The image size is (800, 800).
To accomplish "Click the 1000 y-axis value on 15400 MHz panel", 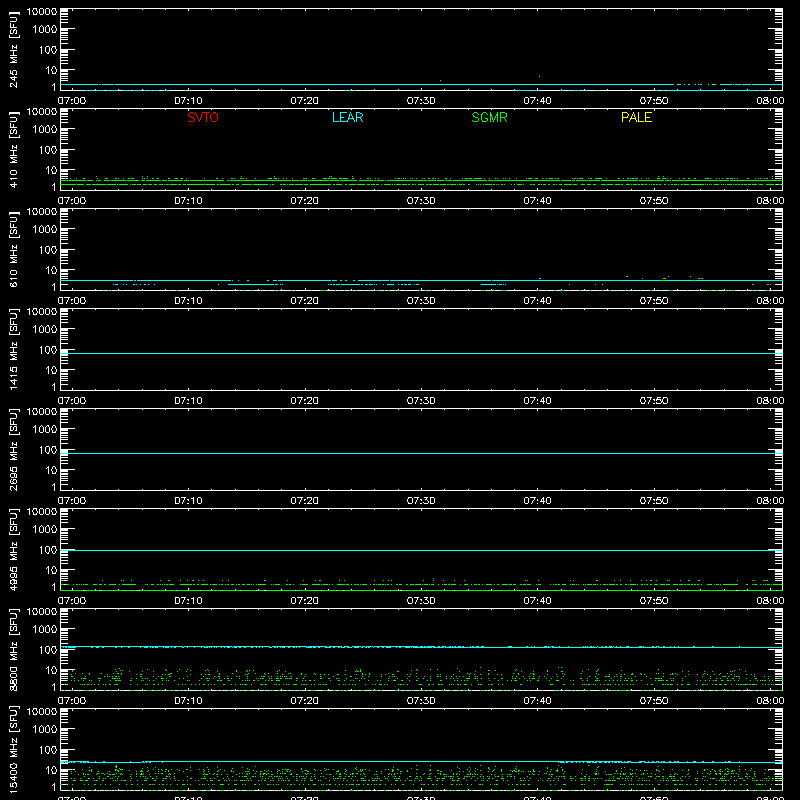I will point(45,730).
